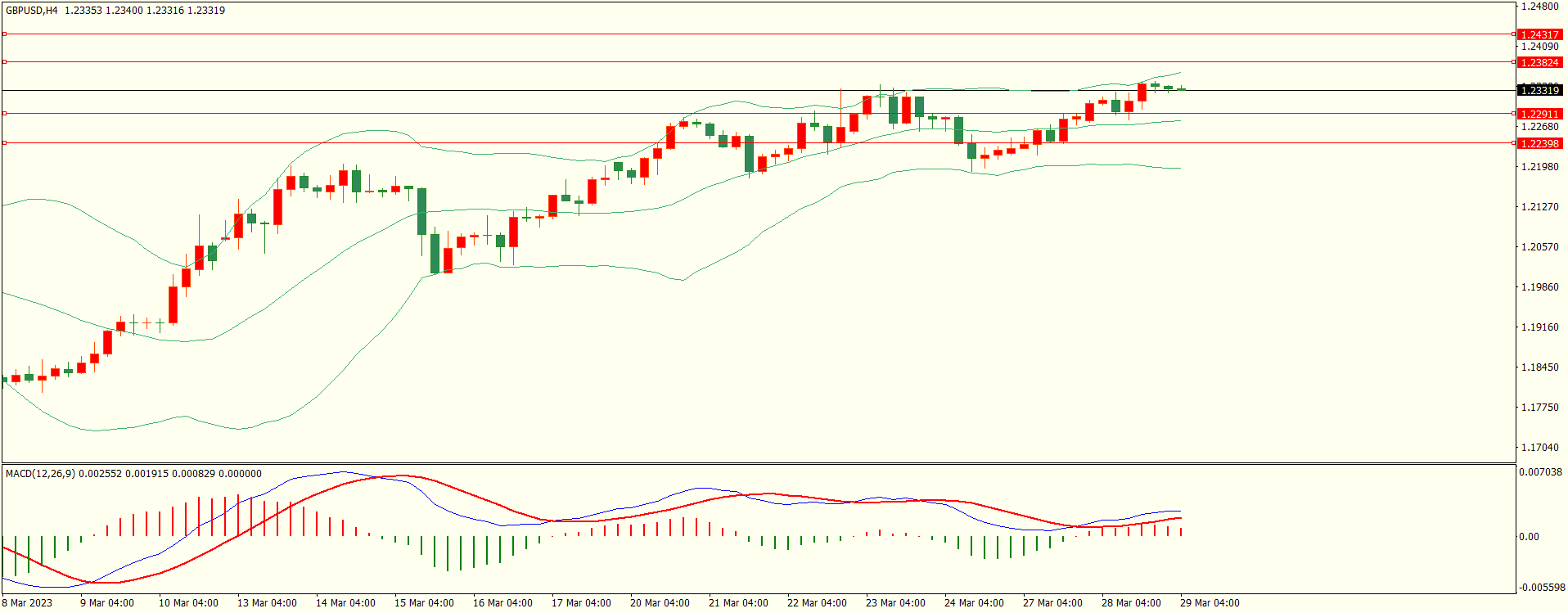Click the -0.005598 MACD scale value
This screenshot has width=1568, height=613.
(1542, 588)
